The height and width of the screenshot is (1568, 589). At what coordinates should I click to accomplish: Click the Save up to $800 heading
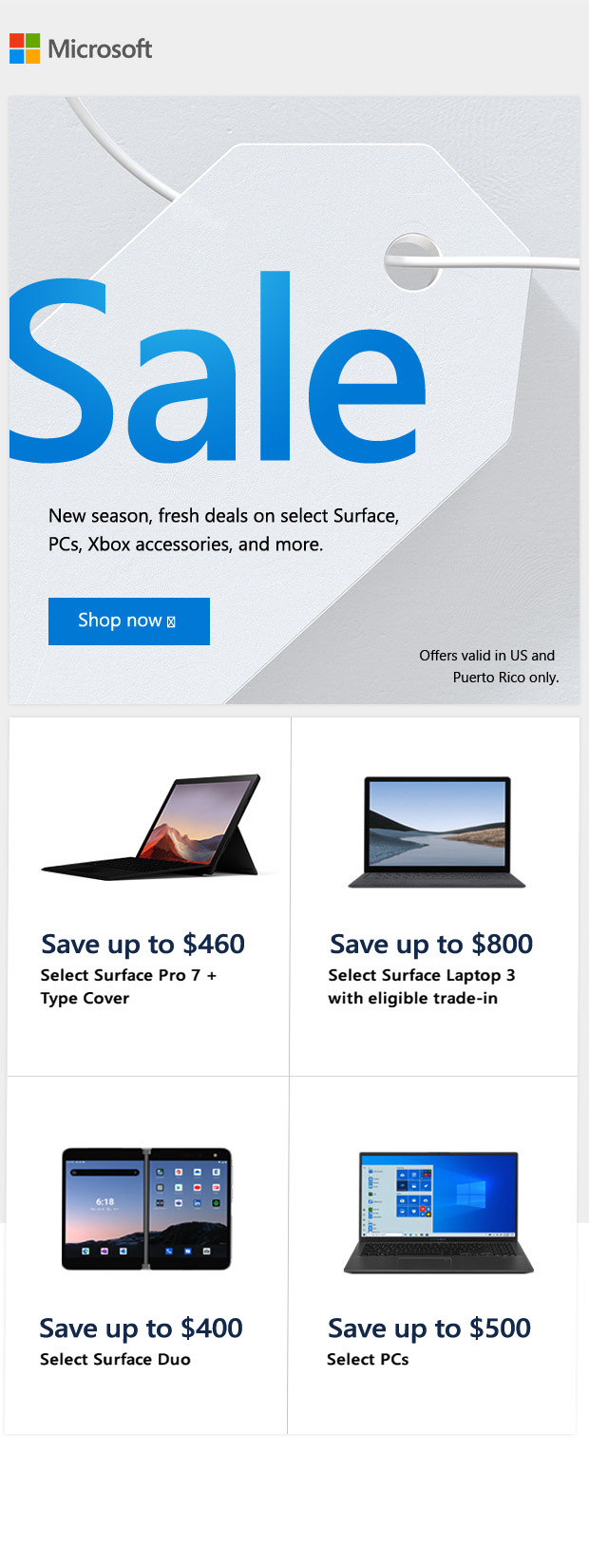click(x=431, y=944)
